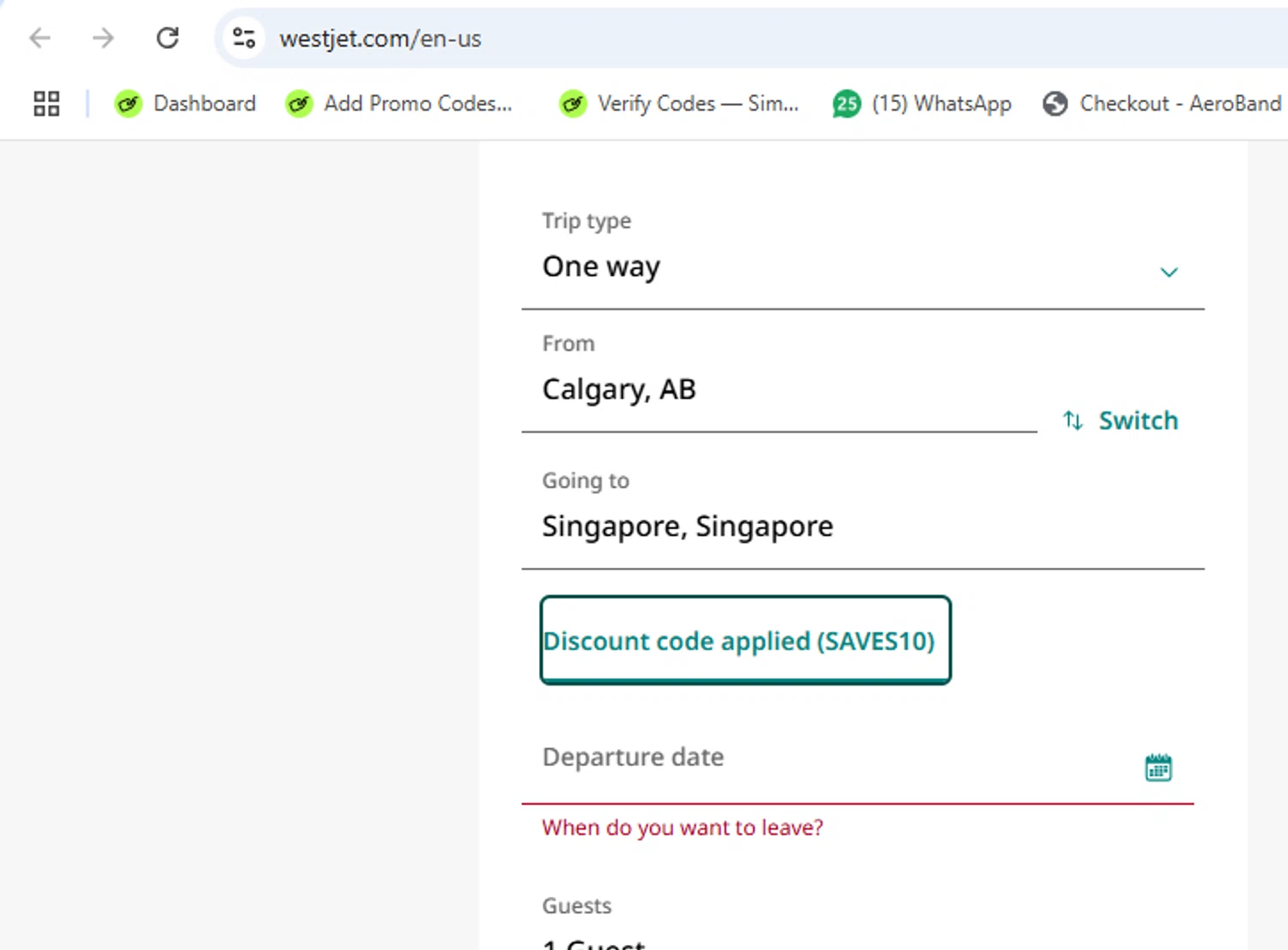Click the browser forward arrow

(x=103, y=38)
